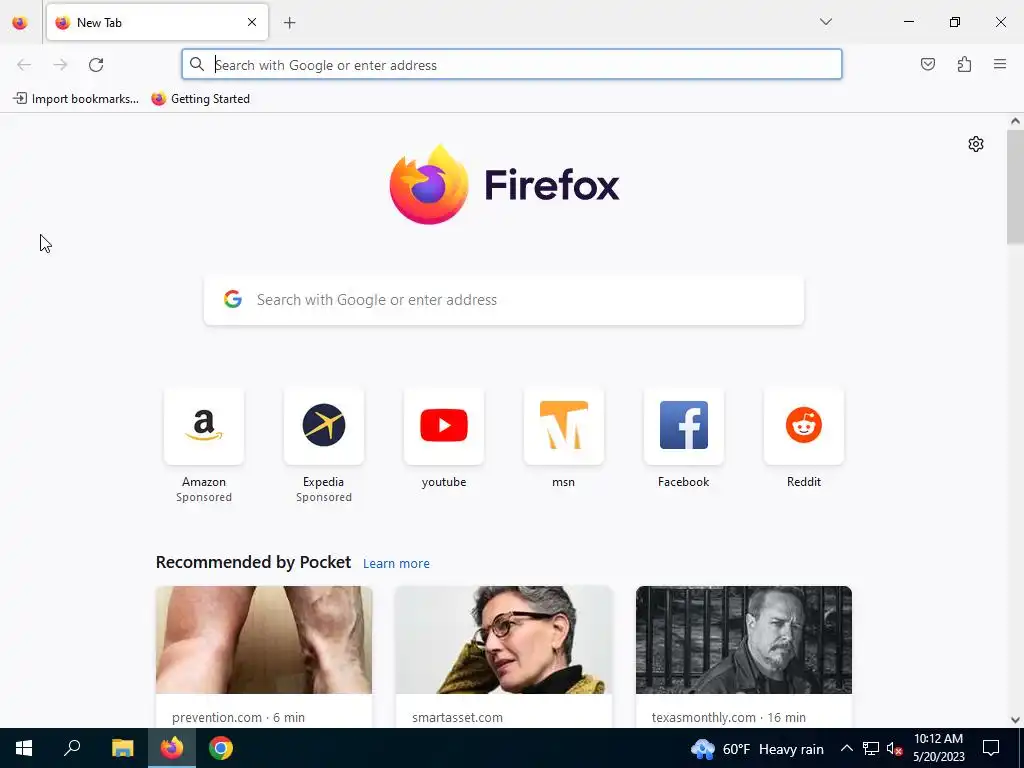The image size is (1024, 768).
Task: Open taskbar search magnifier
Action: pos(72,748)
